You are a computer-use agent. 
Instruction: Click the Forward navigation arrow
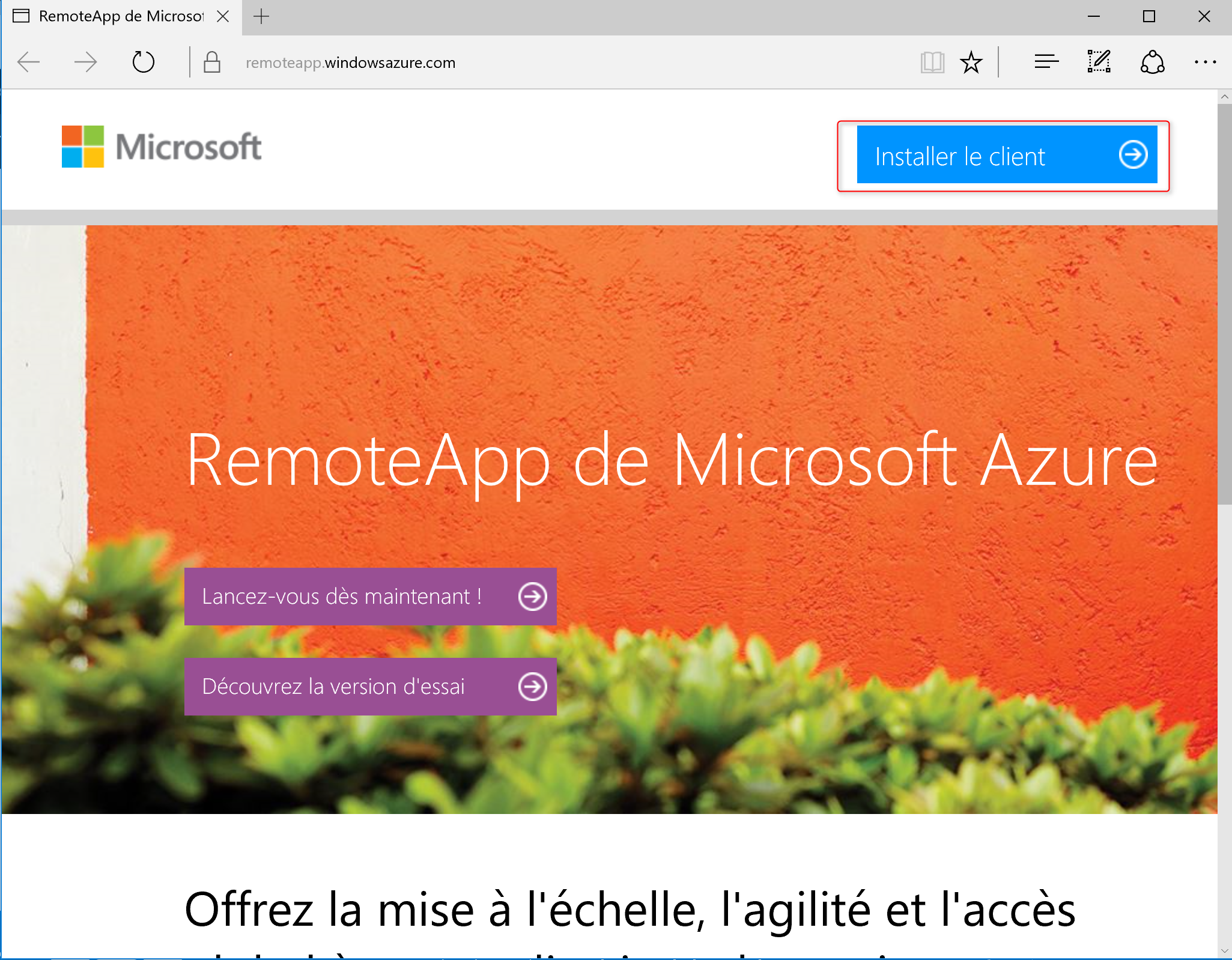click(x=85, y=62)
